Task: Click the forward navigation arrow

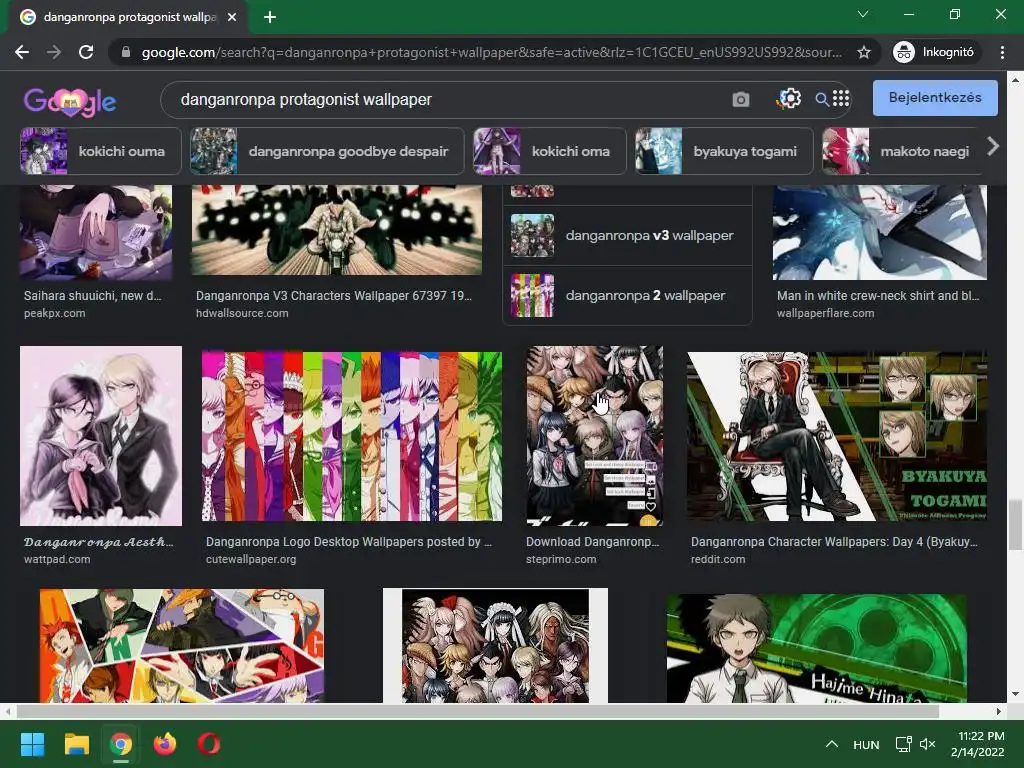Action: coord(54,52)
